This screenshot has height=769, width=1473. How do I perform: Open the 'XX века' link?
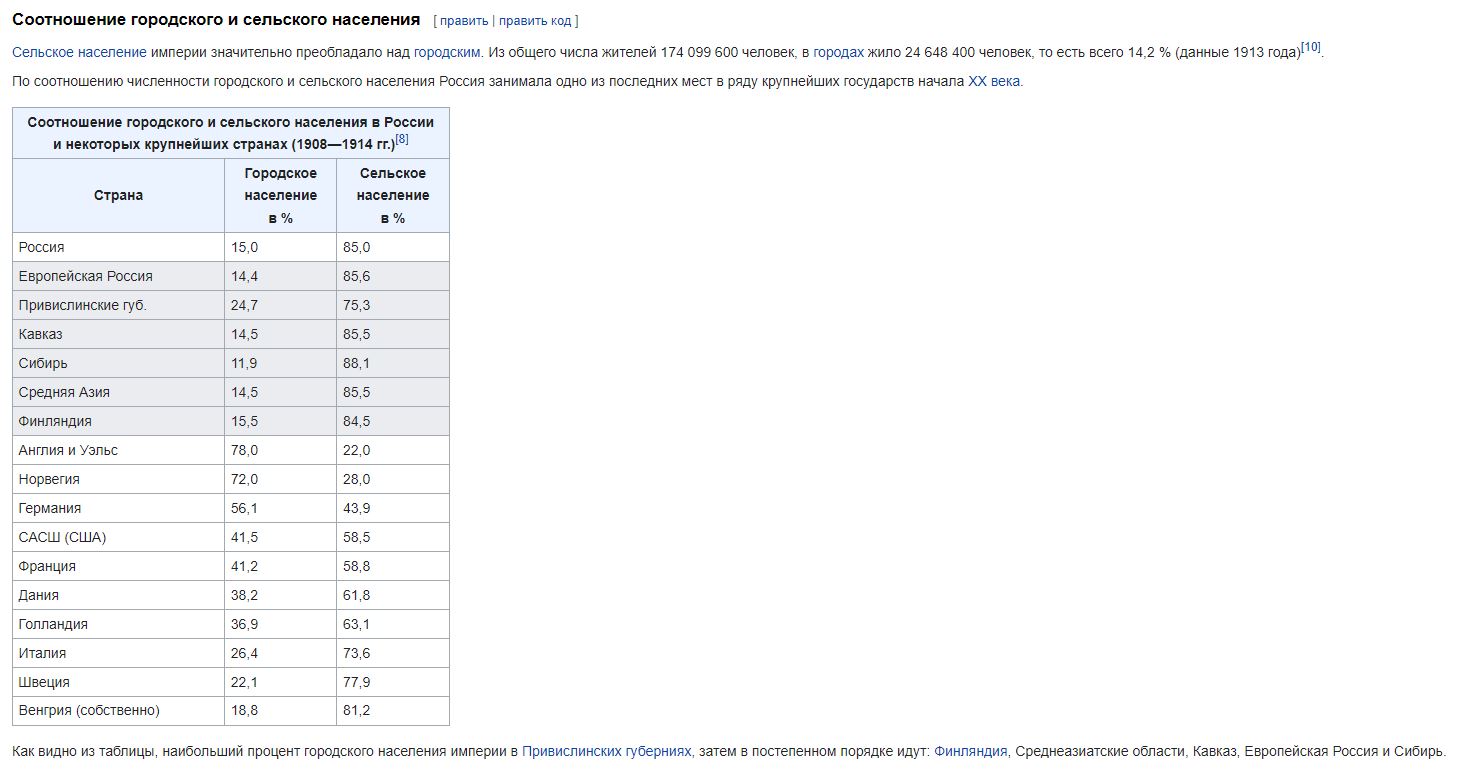(x=994, y=82)
